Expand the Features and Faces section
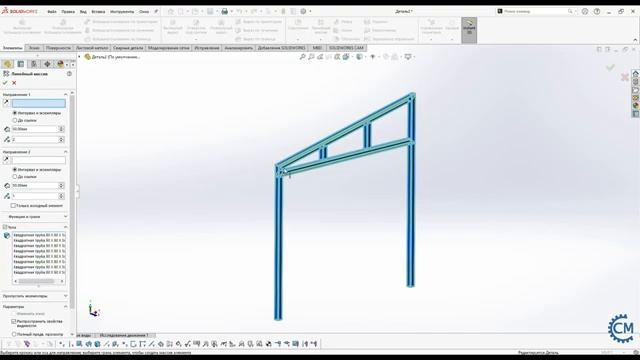The width and height of the screenshot is (640, 360). pyautogui.click(x=66, y=216)
